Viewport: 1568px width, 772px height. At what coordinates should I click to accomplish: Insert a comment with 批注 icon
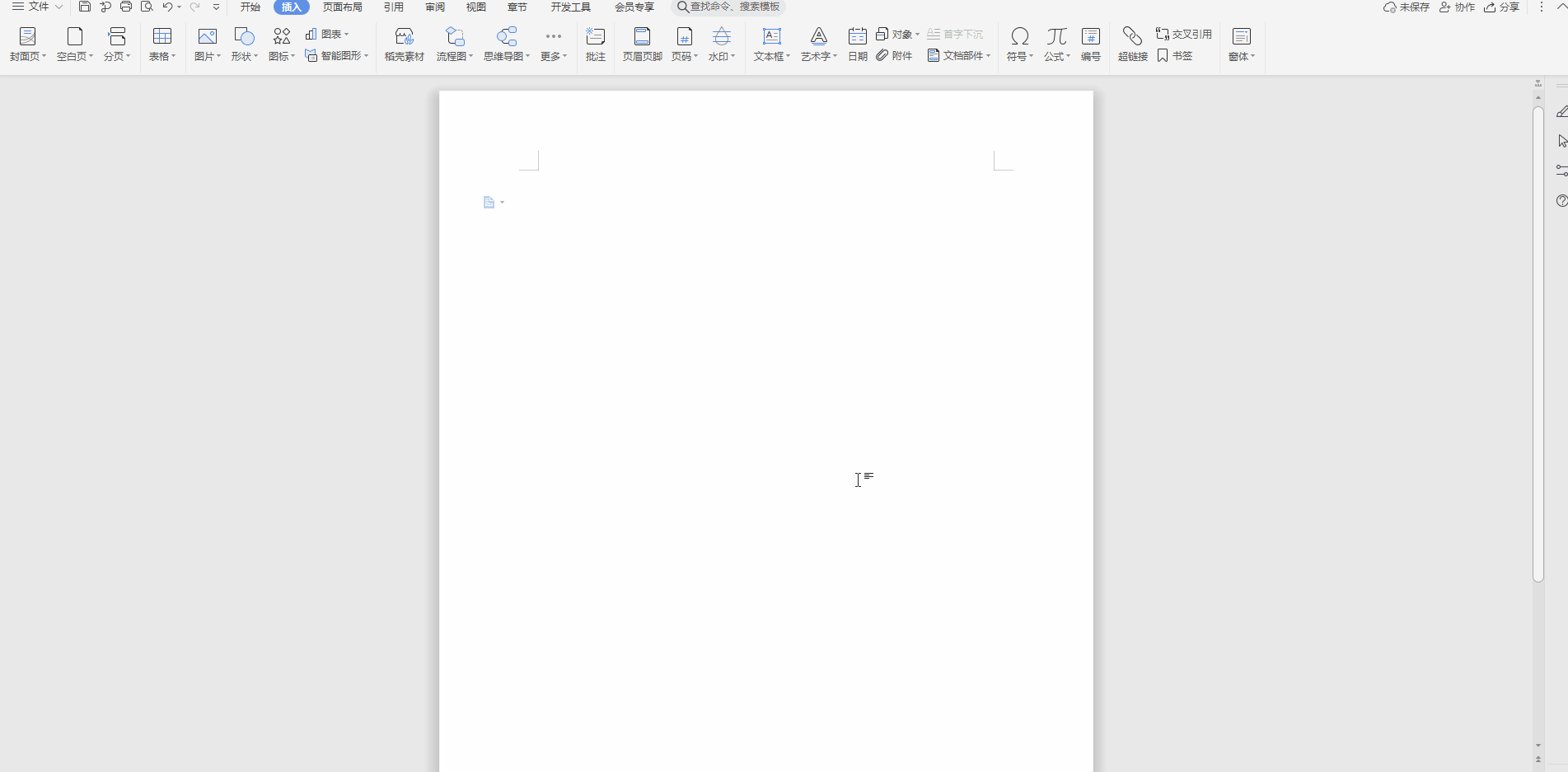coord(595,44)
